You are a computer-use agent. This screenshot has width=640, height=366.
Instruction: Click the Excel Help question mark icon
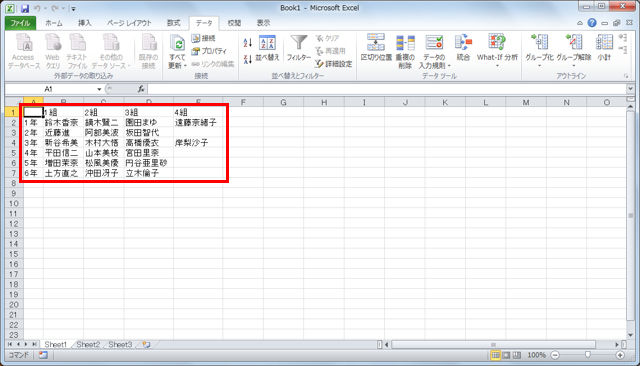[x=592, y=23]
